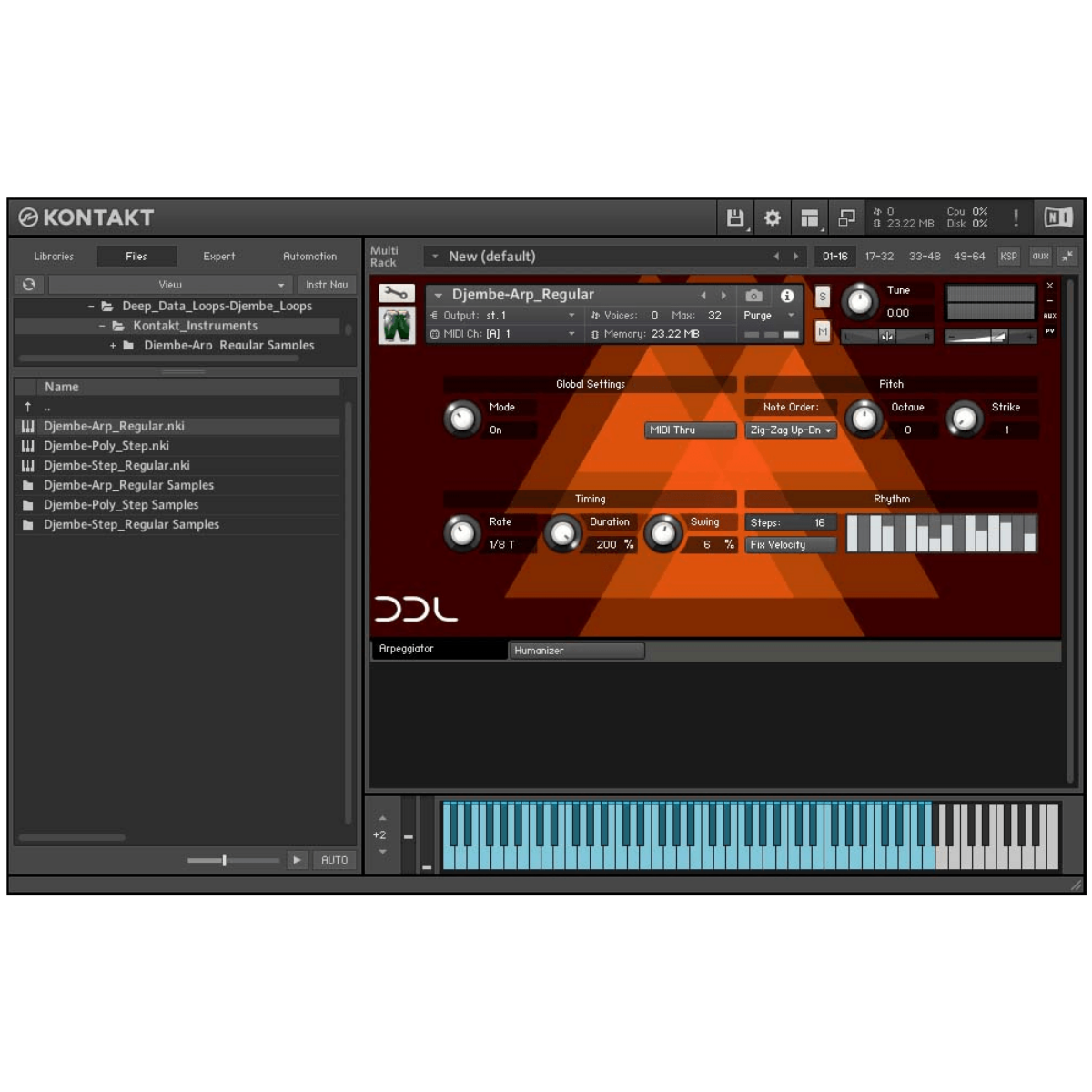This screenshot has width=1092, height=1092.
Task: Switch to the Files tab
Action: coord(136,257)
